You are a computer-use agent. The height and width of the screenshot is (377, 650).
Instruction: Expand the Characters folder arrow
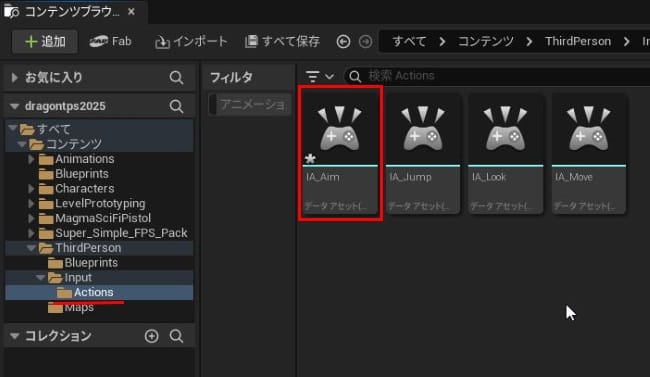pyautogui.click(x=31, y=189)
